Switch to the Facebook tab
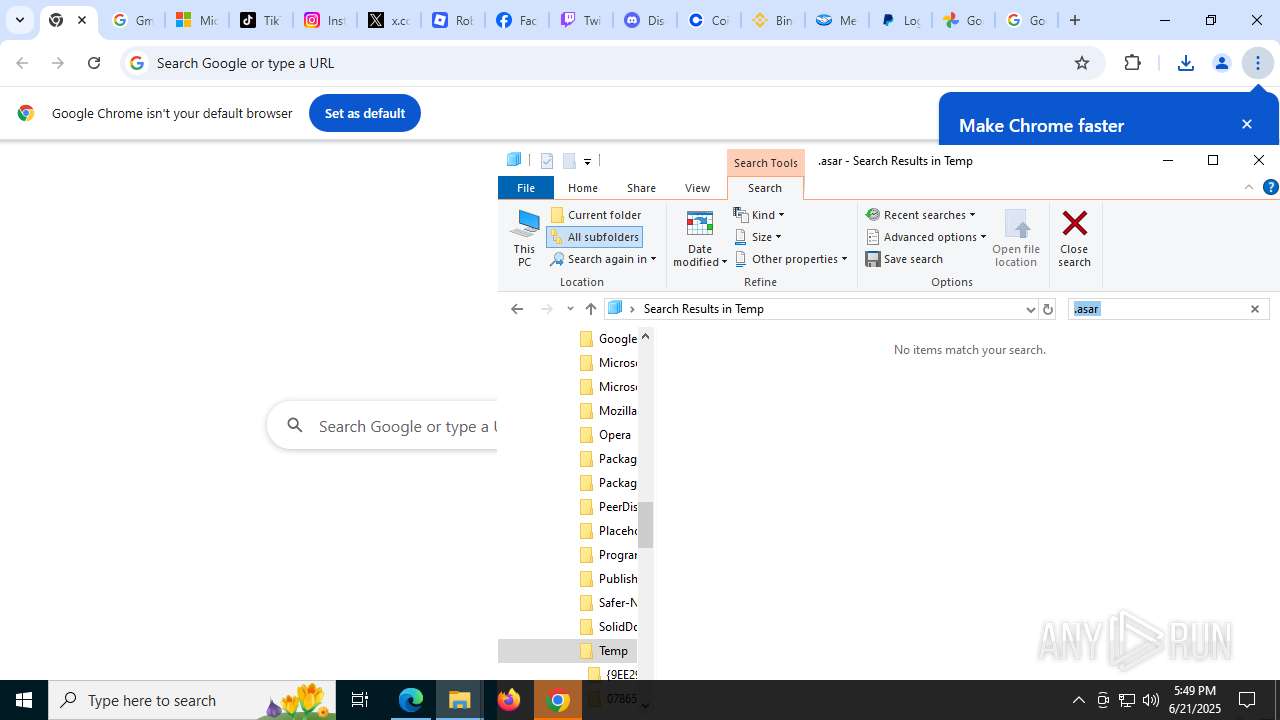Image resolution: width=1280 pixels, height=720 pixels. pyautogui.click(x=516, y=20)
